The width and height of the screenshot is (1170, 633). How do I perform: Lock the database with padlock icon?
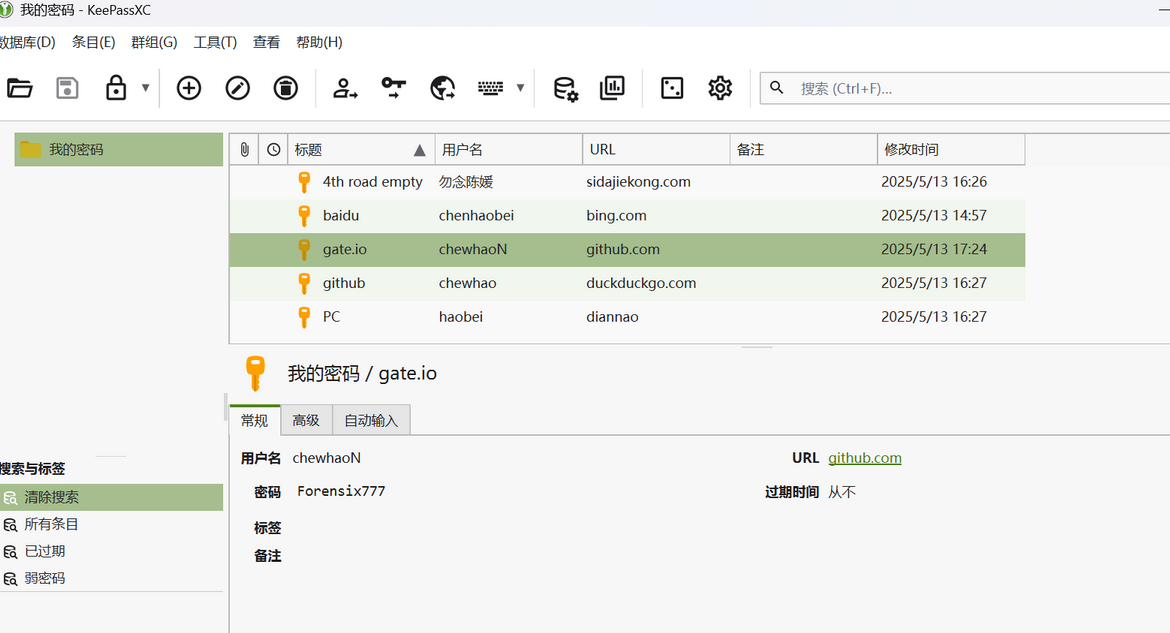[116, 87]
